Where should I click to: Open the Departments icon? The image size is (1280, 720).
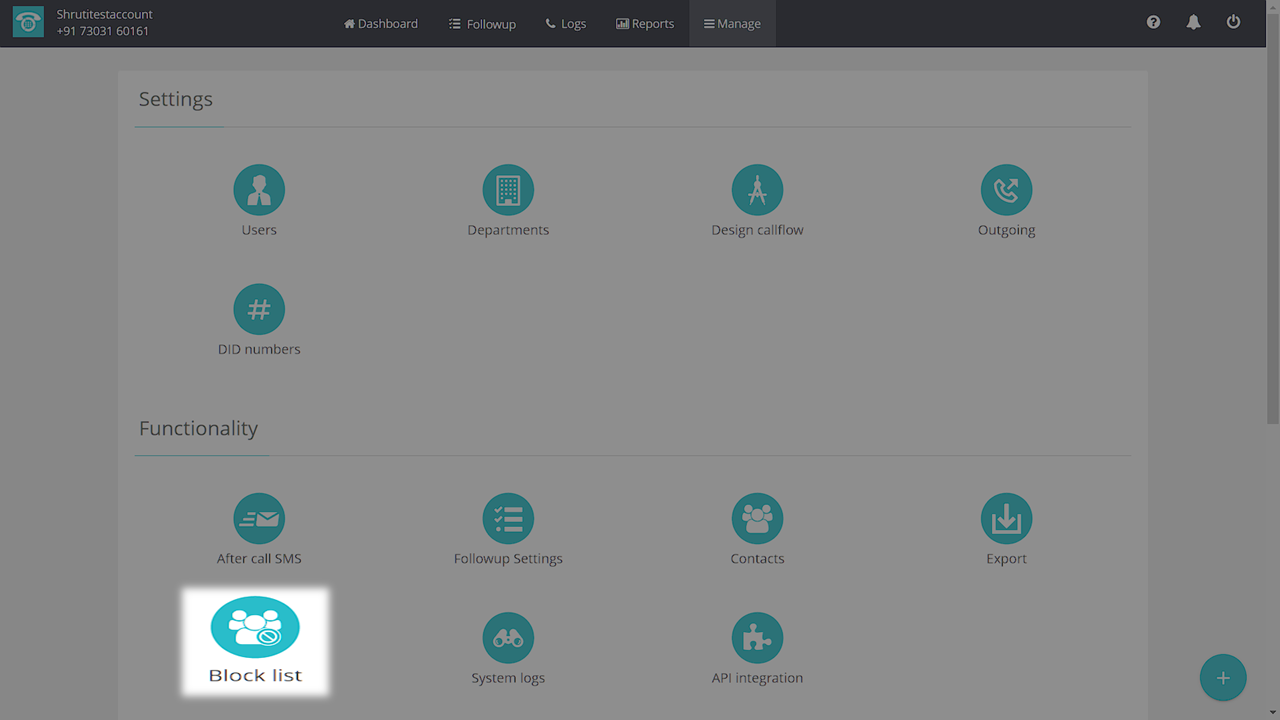coord(508,190)
